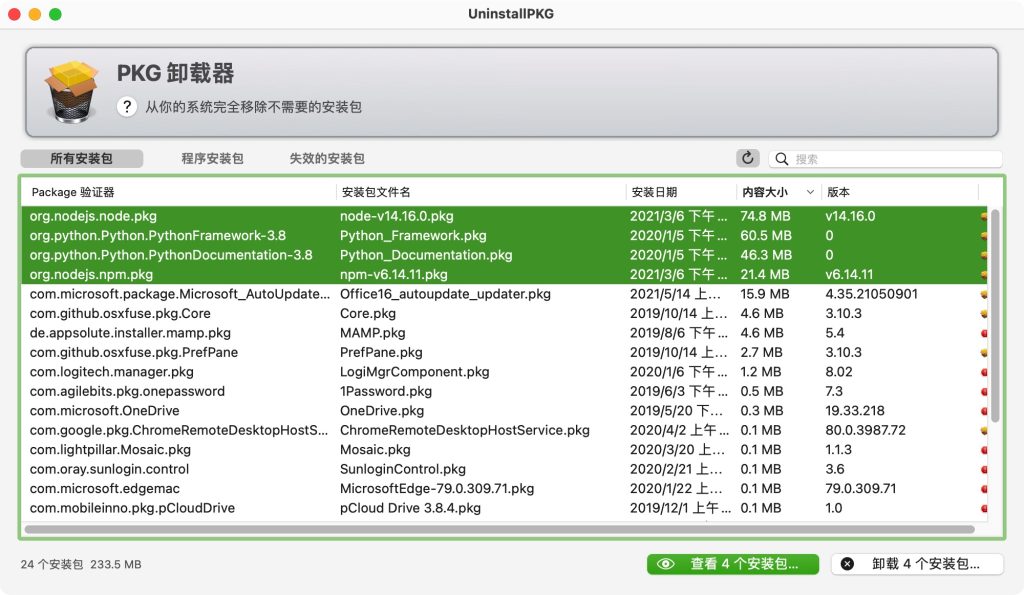Click status icon on MicrosoftEdge-79.0.309.71.pkg row

tap(984, 489)
